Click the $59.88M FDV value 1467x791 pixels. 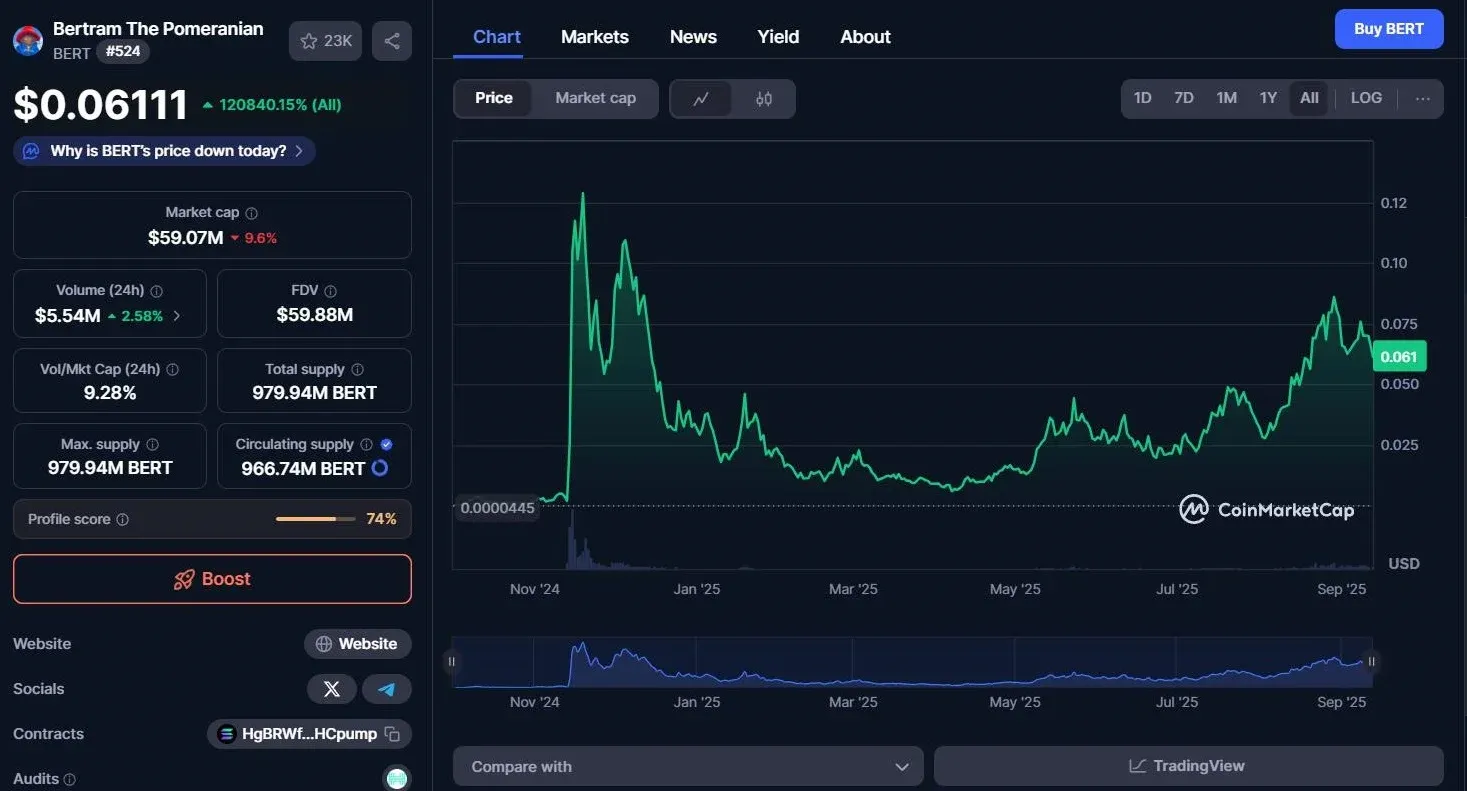(x=314, y=316)
